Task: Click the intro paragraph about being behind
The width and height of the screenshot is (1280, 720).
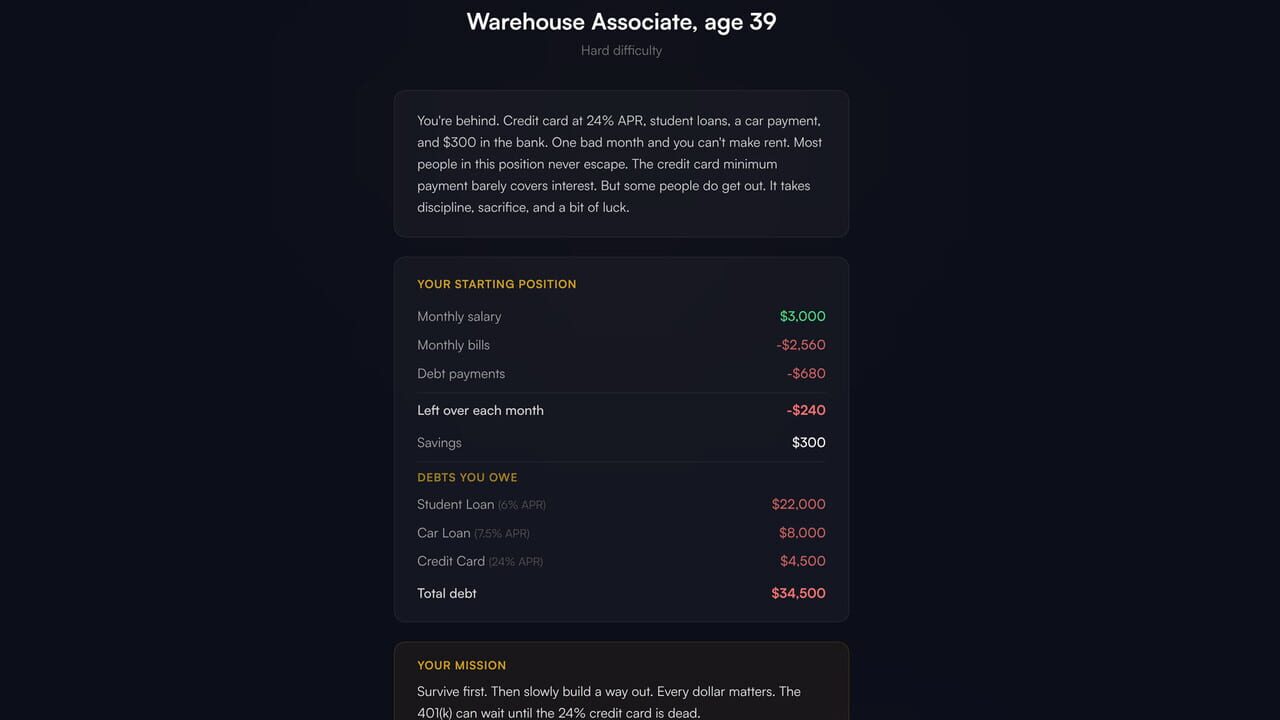Action: (621, 164)
